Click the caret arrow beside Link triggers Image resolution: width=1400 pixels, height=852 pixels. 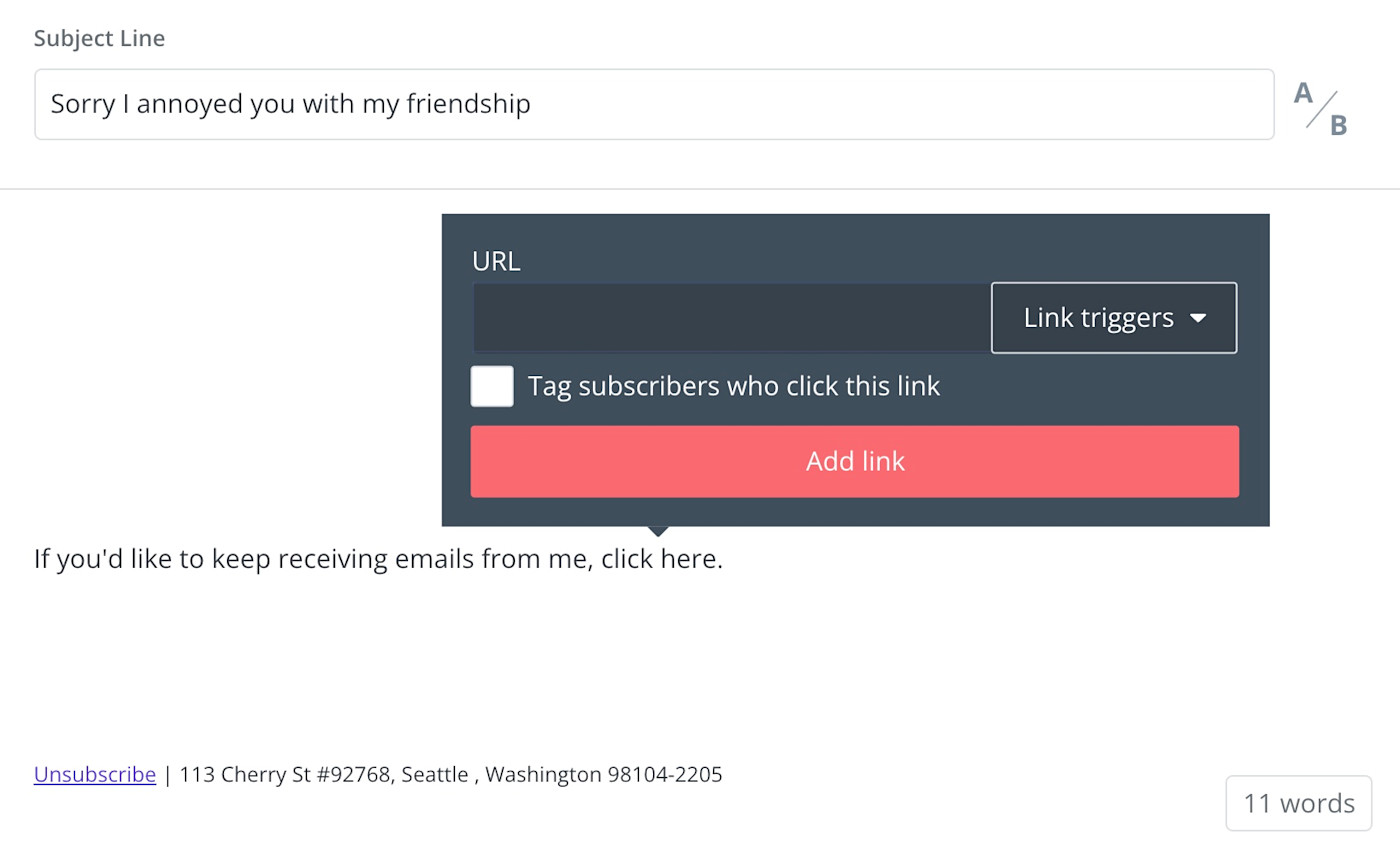[1198, 319]
